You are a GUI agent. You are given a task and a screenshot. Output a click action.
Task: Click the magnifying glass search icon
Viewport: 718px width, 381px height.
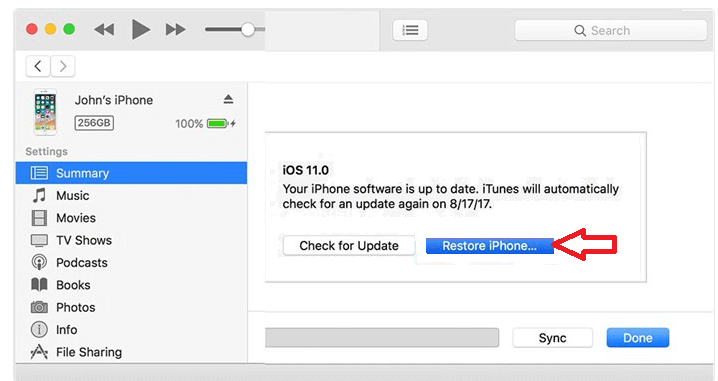click(x=580, y=31)
